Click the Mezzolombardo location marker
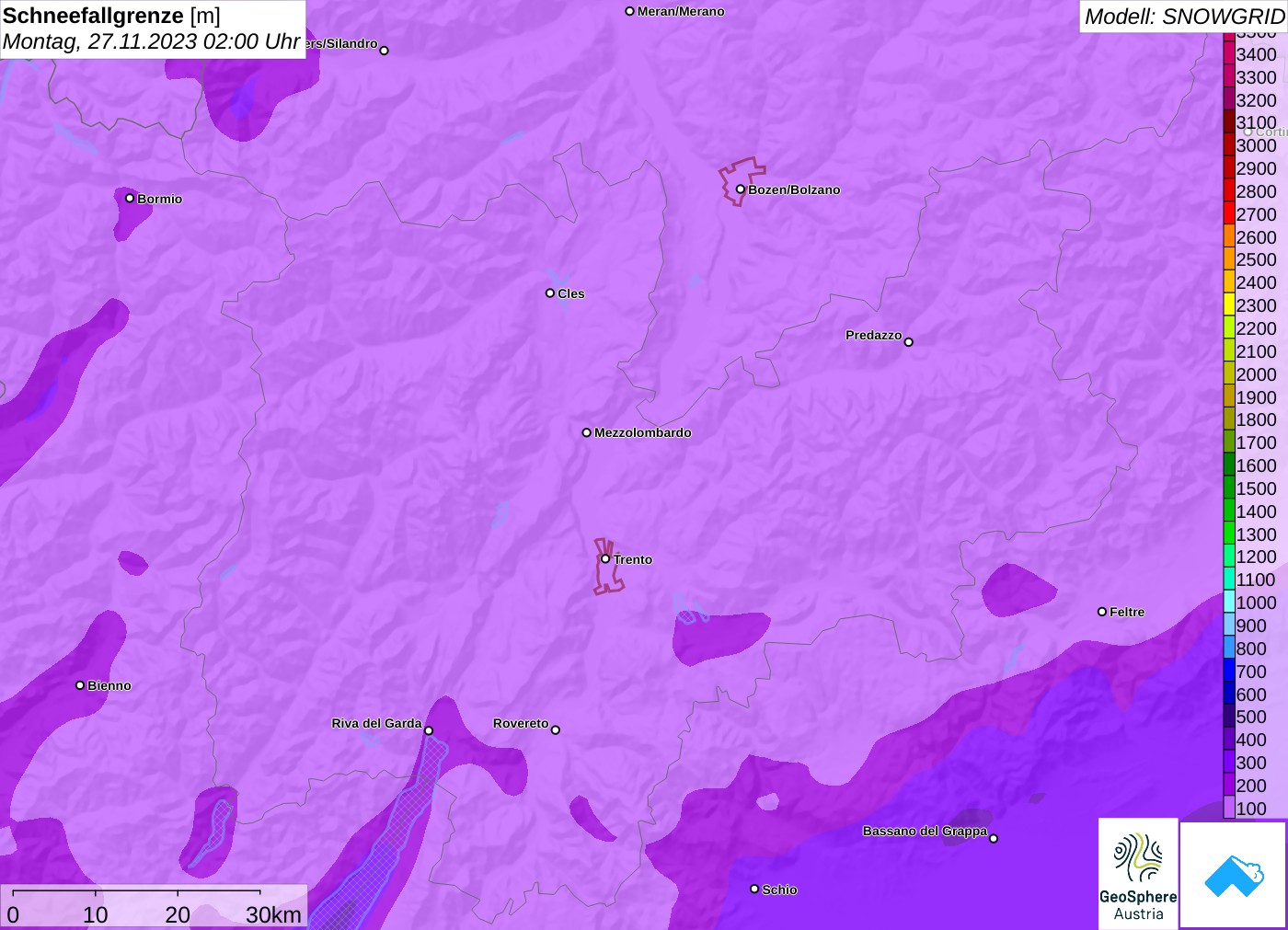 click(587, 432)
